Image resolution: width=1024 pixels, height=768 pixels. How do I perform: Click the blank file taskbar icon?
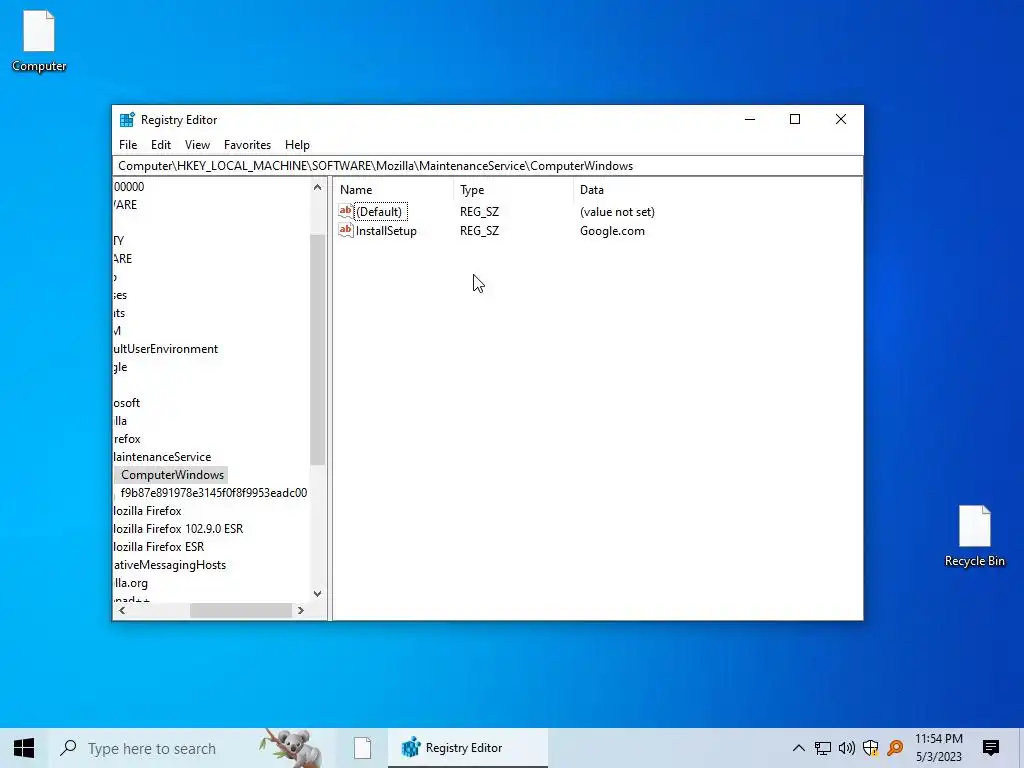pyautogui.click(x=362, y=748)
